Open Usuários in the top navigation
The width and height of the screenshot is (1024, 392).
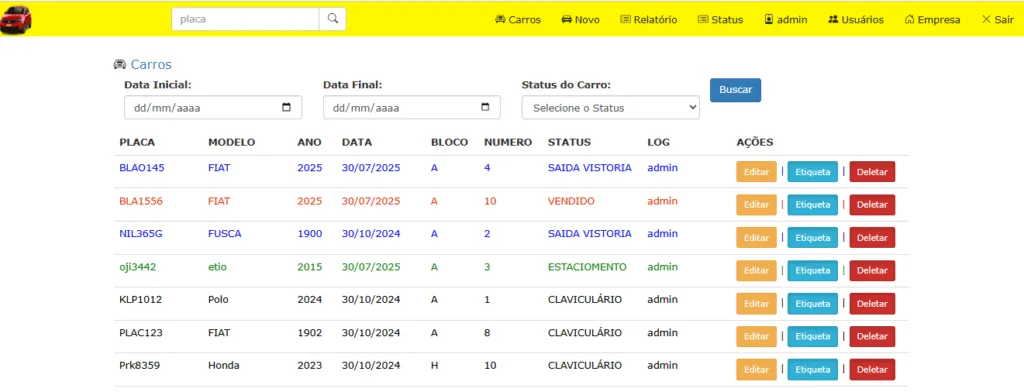[x=856, y=20]
